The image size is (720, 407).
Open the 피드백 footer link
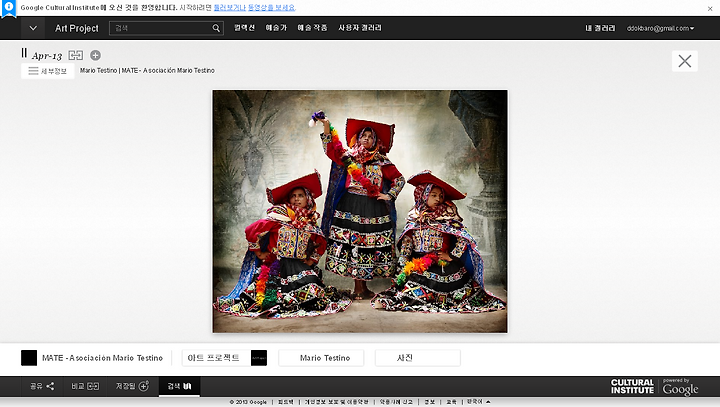pyautogui.click(x=285, y=402)
